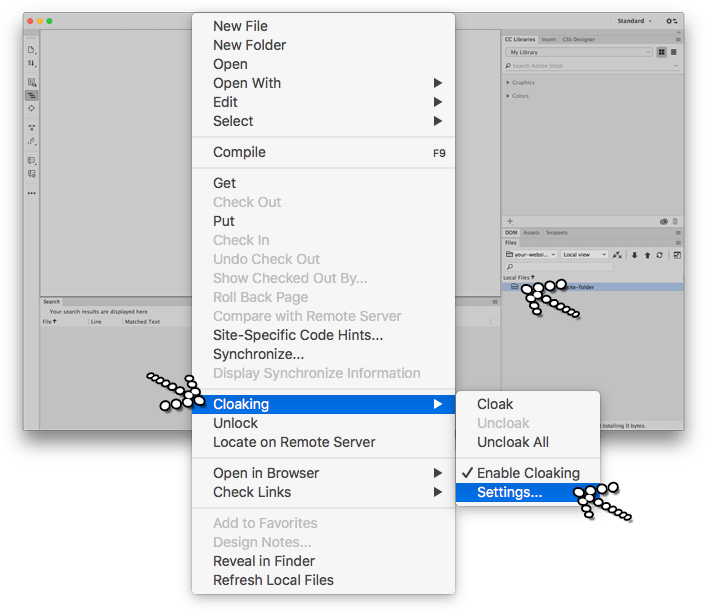Open the CC Libraries panel options menu

coord(678,40)
